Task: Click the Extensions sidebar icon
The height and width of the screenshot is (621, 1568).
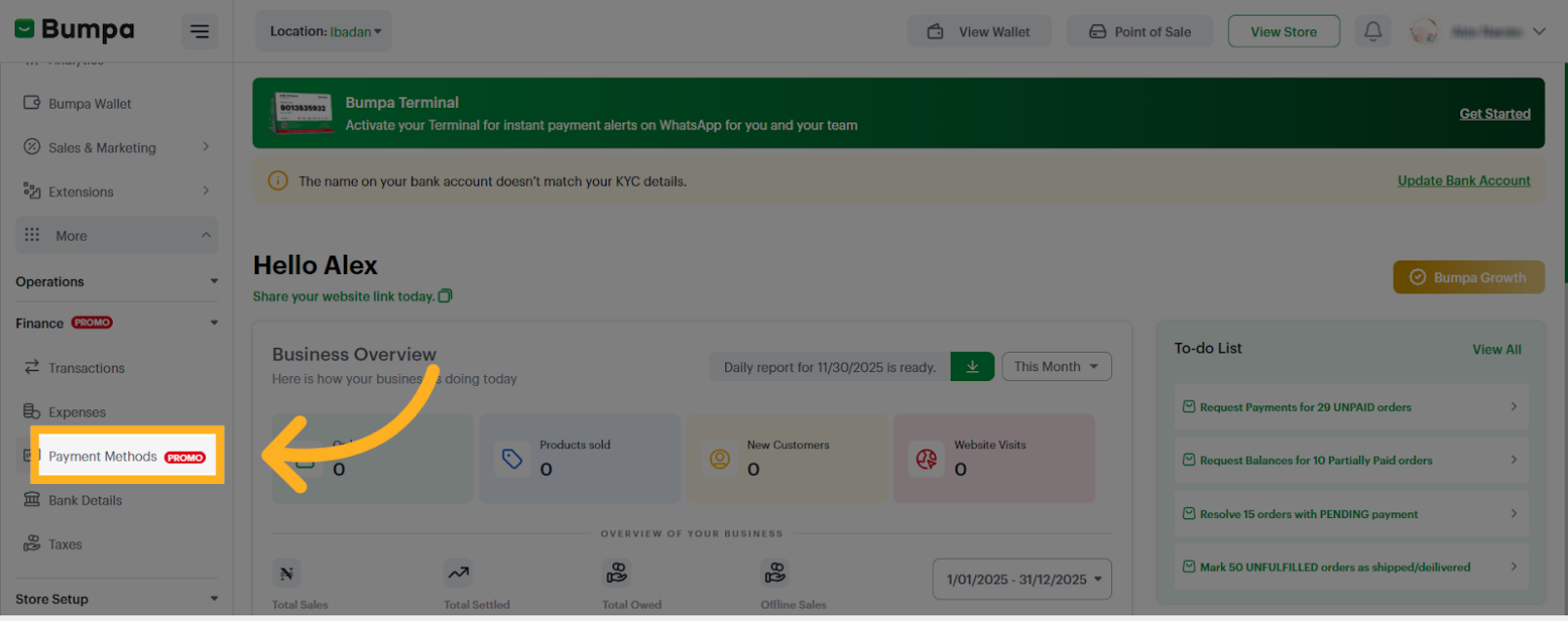Action: (32, 190)
